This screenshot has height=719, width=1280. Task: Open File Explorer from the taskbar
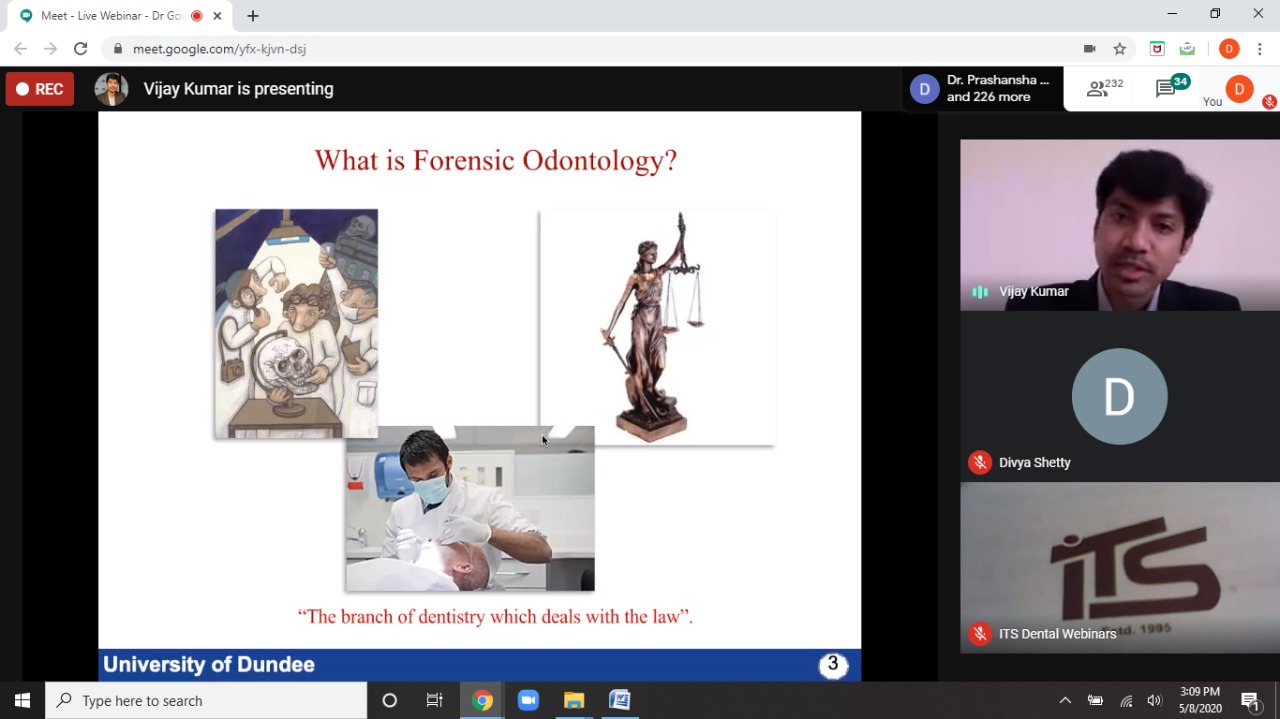pyautogui.click(x=574, y=700)
